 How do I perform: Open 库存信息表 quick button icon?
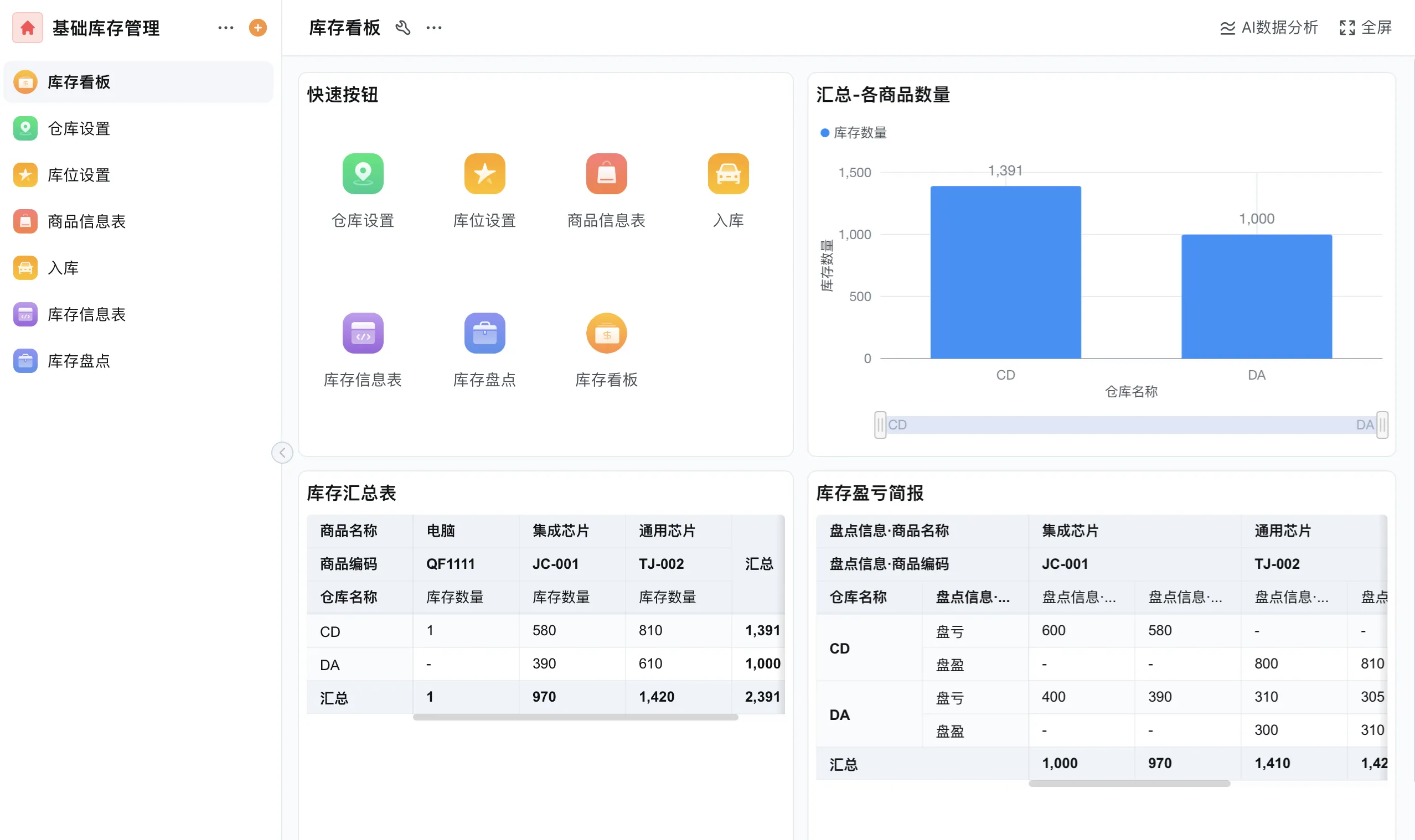click(x=363, y=333)
